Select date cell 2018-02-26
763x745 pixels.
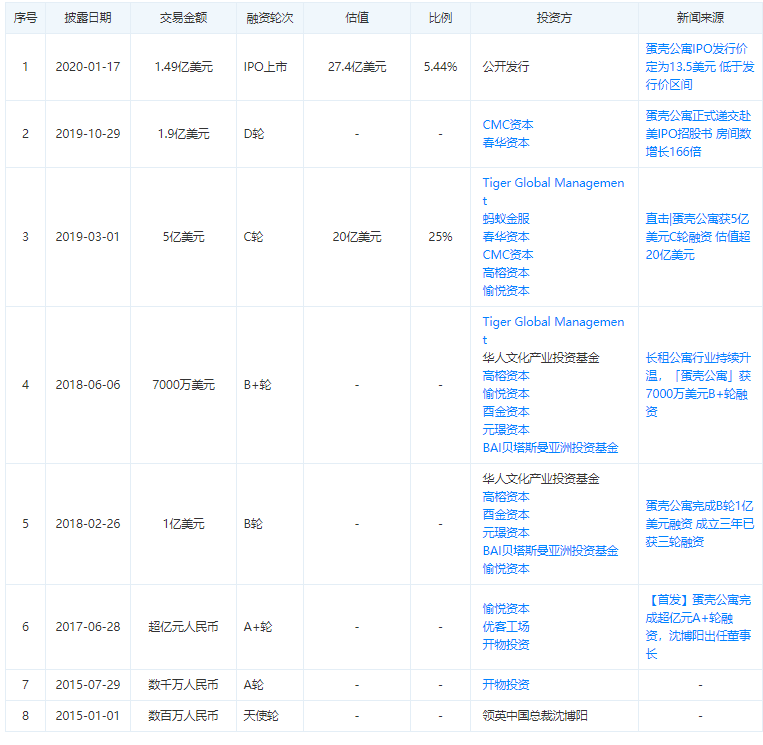pos(88,524)
